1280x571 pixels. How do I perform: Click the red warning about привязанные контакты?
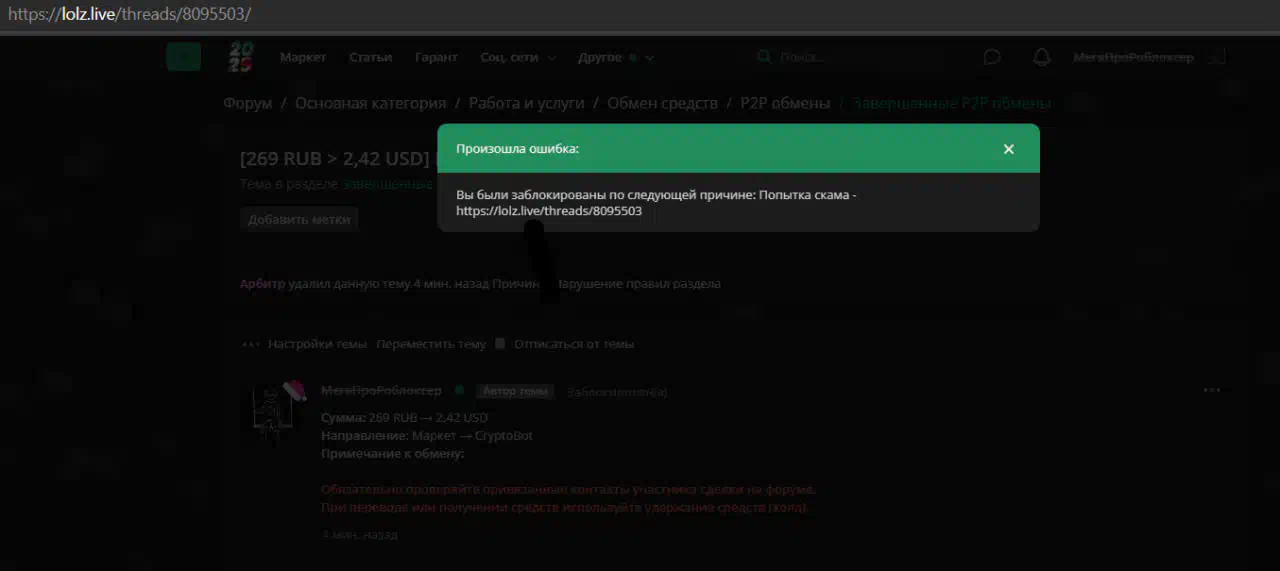tap(569, 490)
